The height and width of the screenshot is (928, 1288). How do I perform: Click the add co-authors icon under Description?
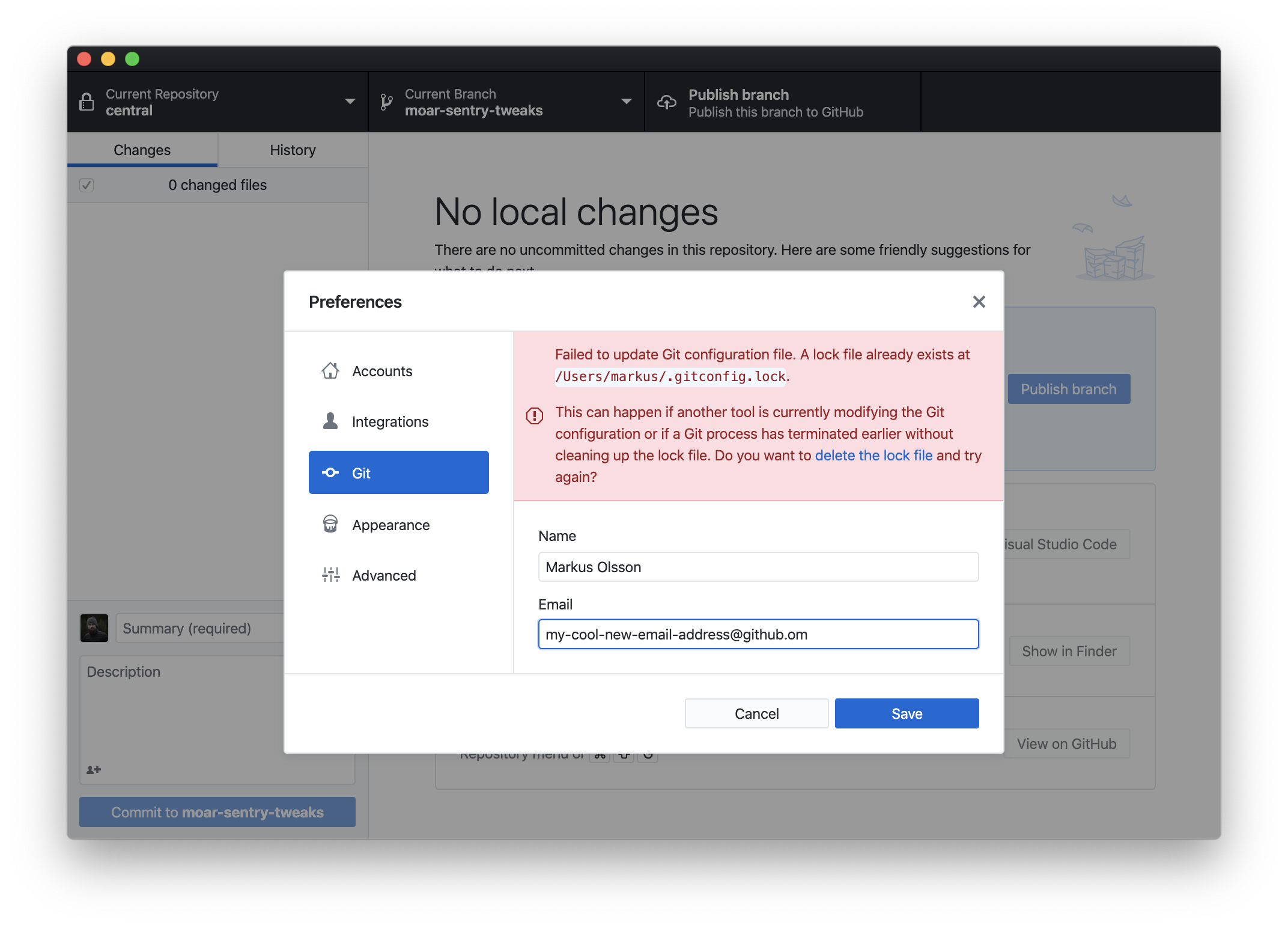[94, 770]
